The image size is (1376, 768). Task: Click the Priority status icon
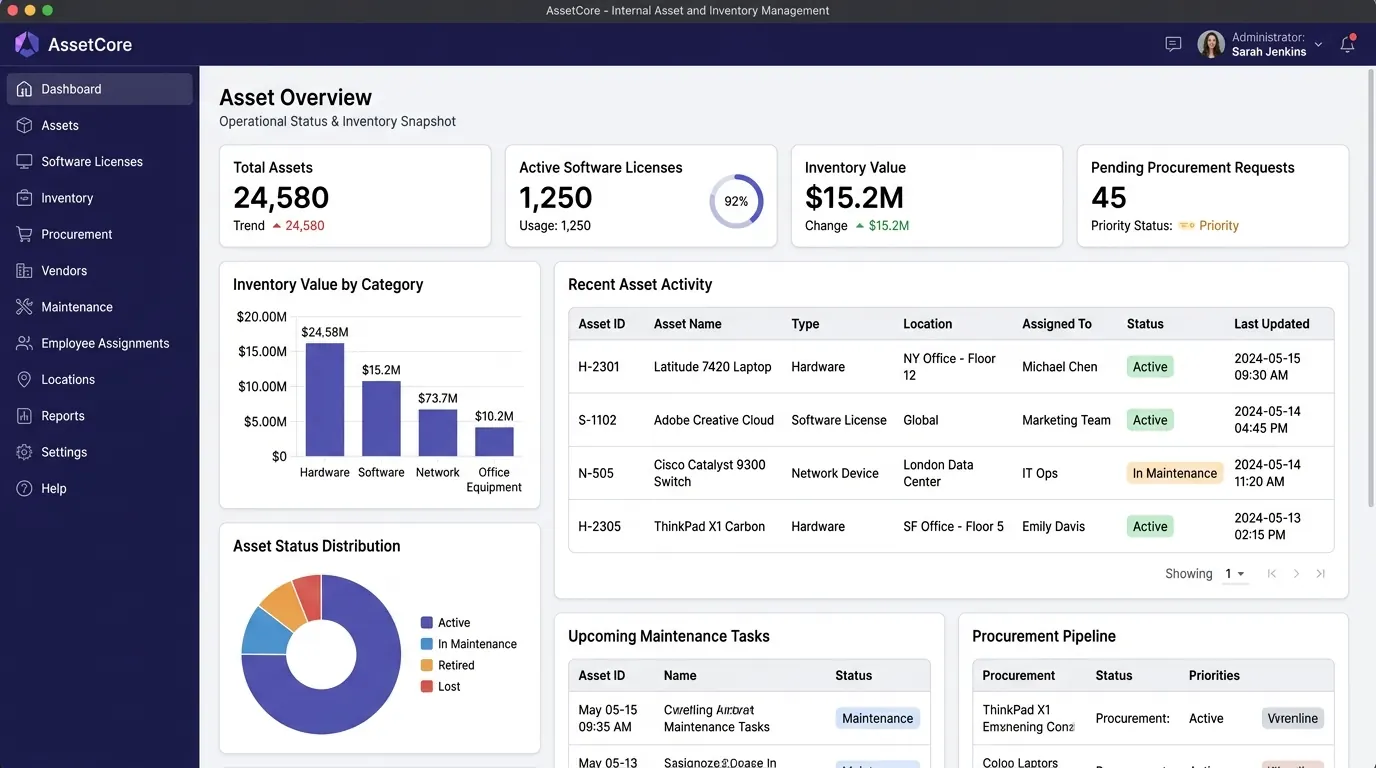coord(1187,226)
